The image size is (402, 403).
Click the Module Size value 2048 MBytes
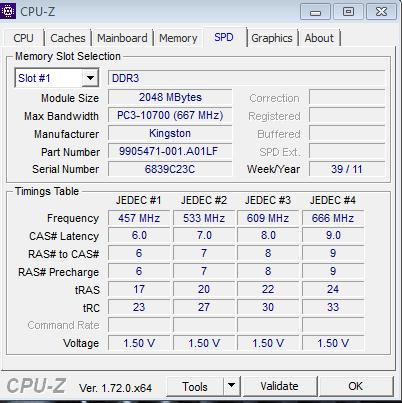170,97
